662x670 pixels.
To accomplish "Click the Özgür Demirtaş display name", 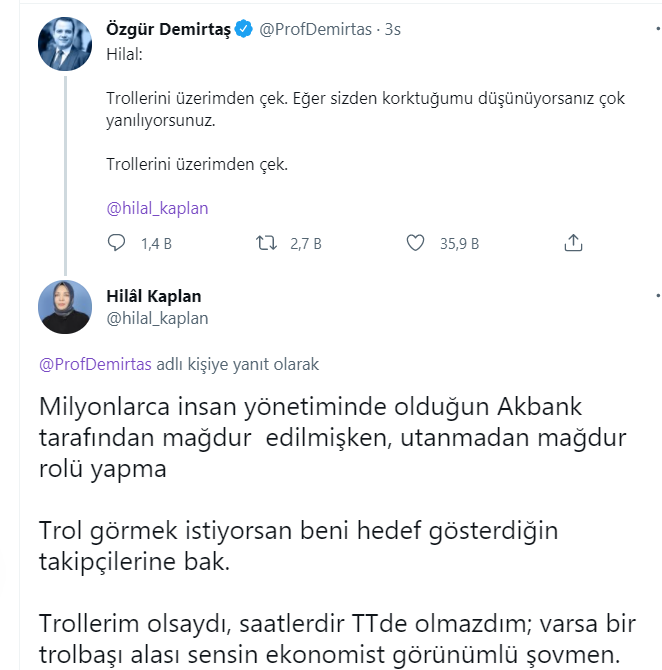I will pyautogui.click(x=168, y=30).
